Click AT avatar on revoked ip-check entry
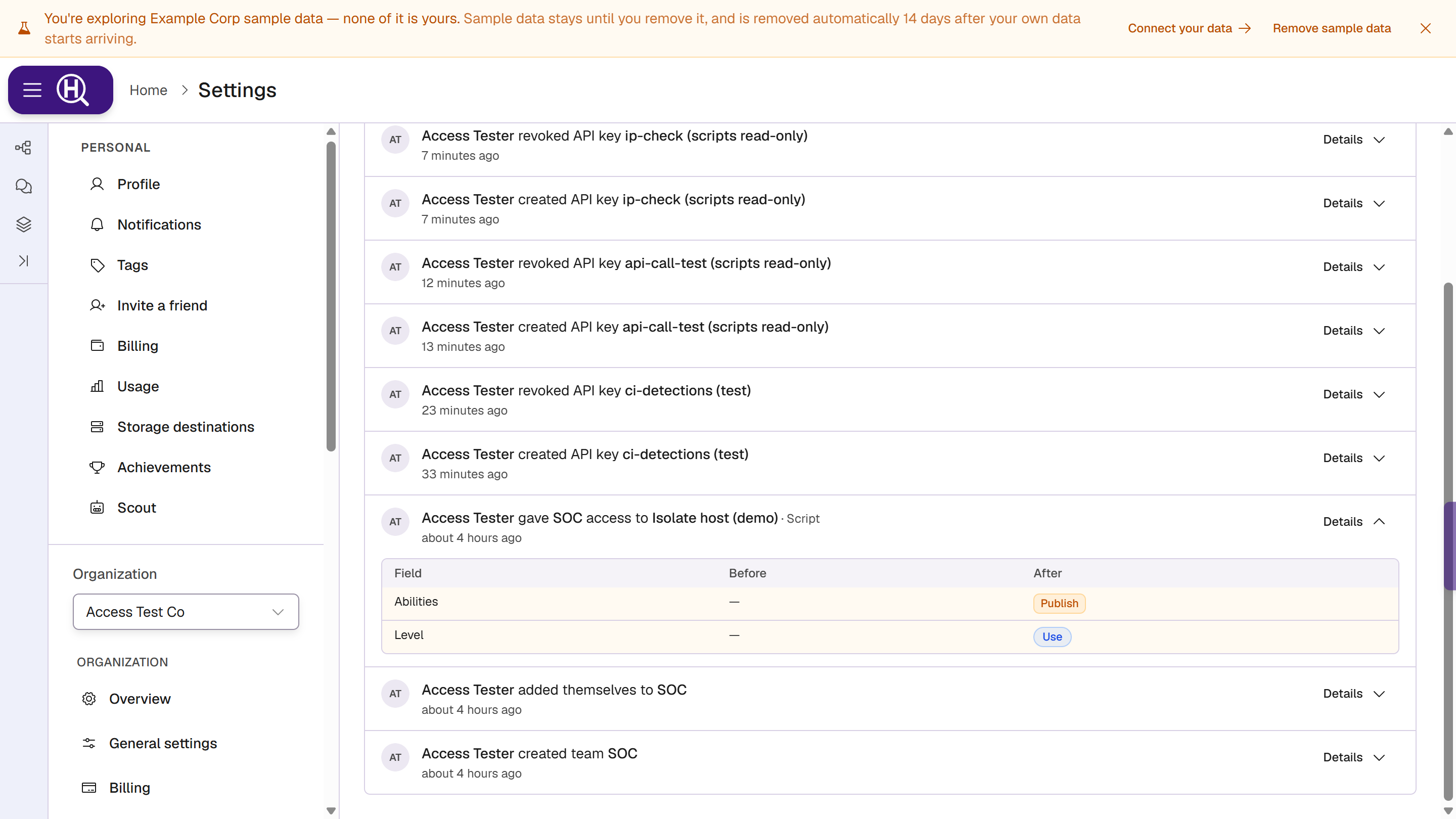This screenshot has width=1456, height=819. [395, 140]
